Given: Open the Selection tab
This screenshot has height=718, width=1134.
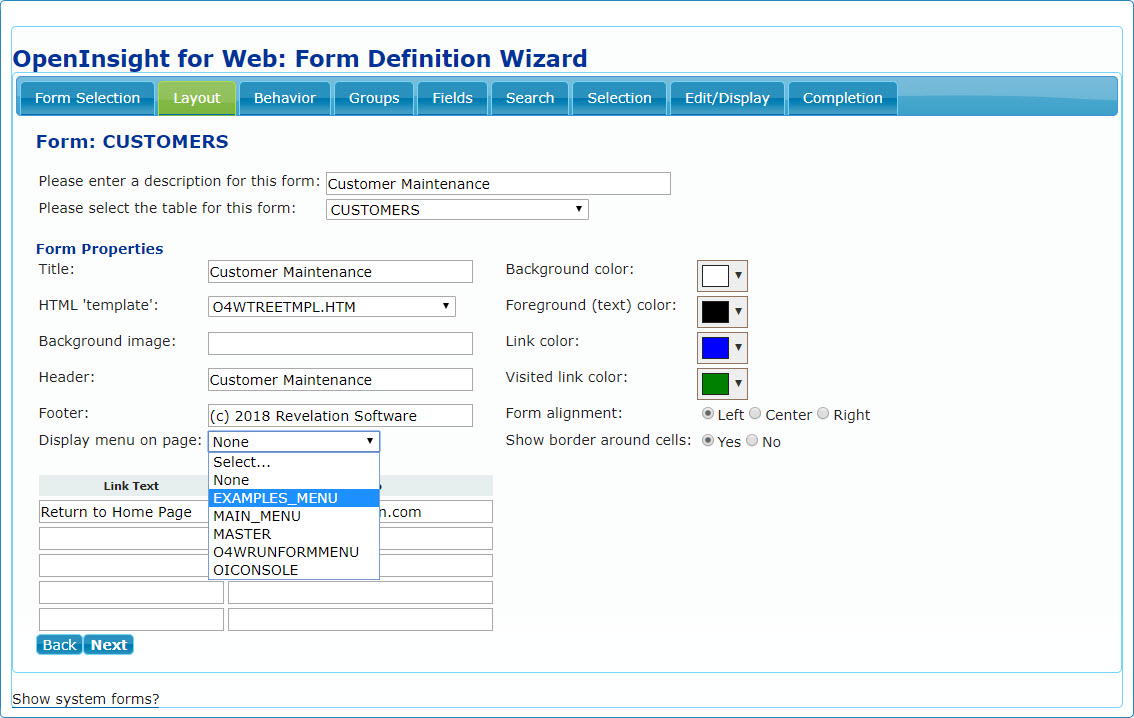Looking at the screenshot, I should tap(620, 98).
